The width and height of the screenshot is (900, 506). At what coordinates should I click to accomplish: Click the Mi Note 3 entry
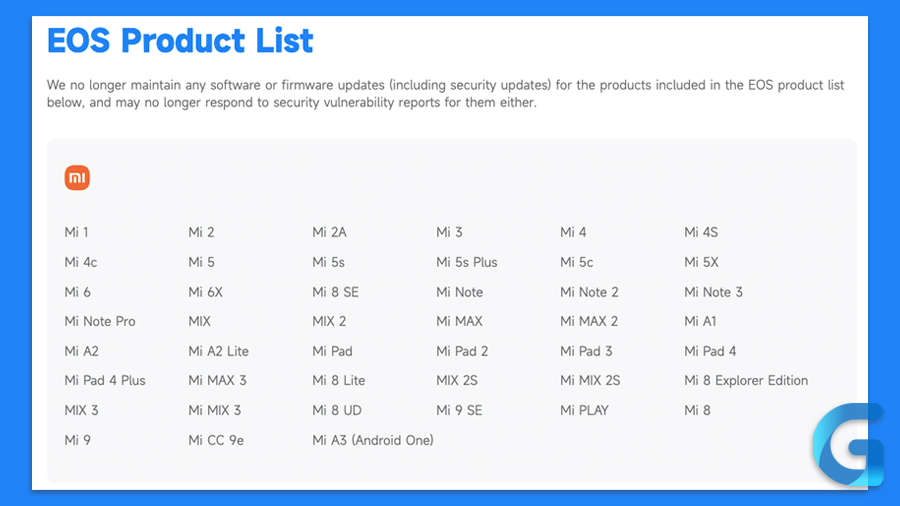click(713, 292)
